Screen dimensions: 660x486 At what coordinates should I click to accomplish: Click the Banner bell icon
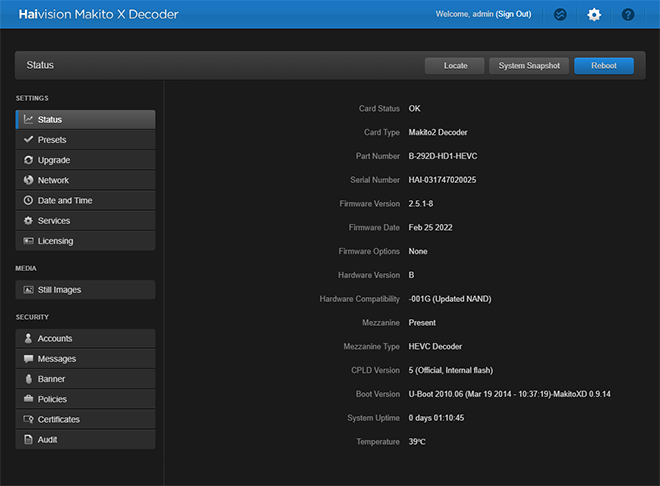click(x=29, y=379)
